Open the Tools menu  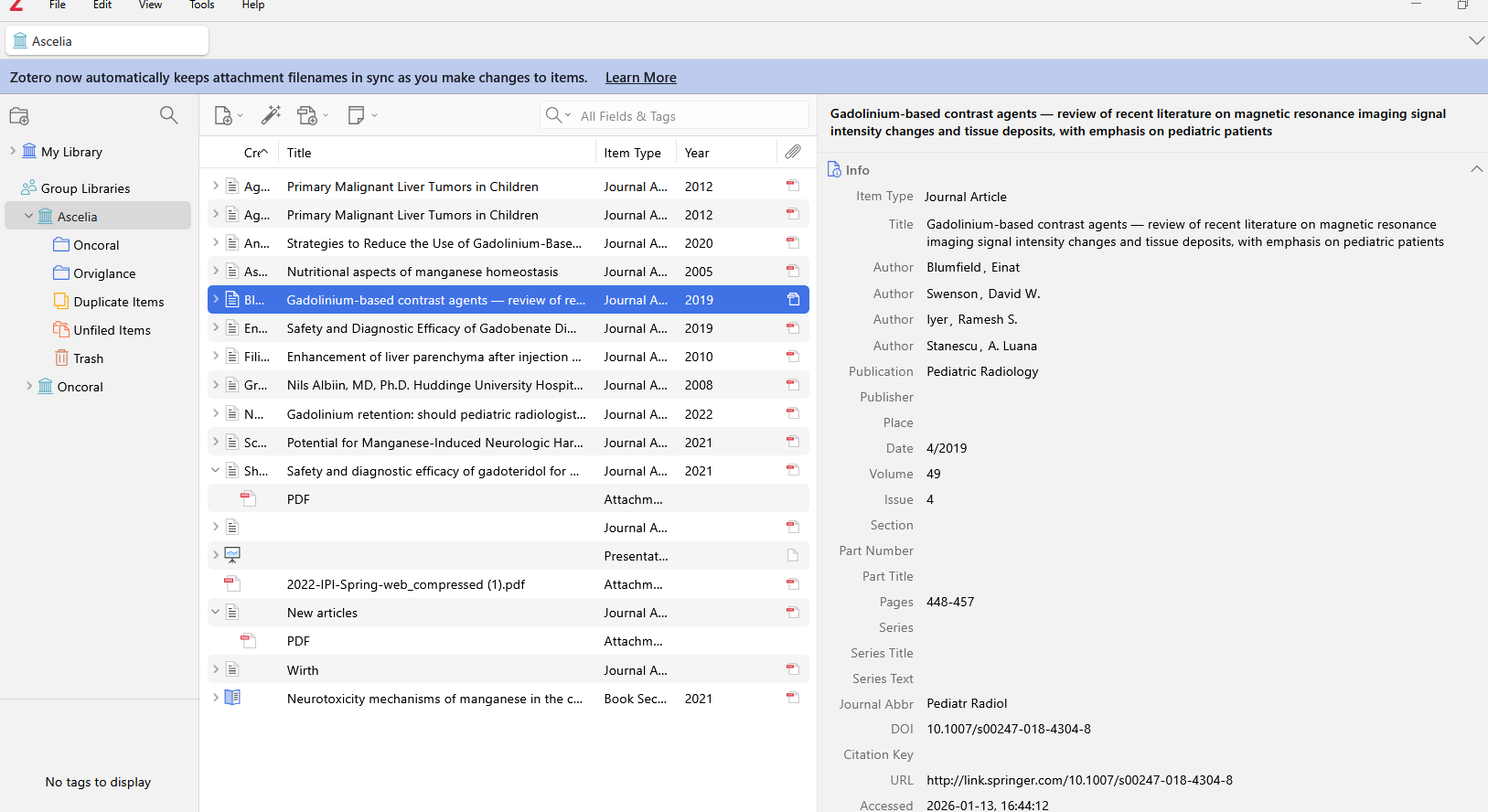(202, 5)
